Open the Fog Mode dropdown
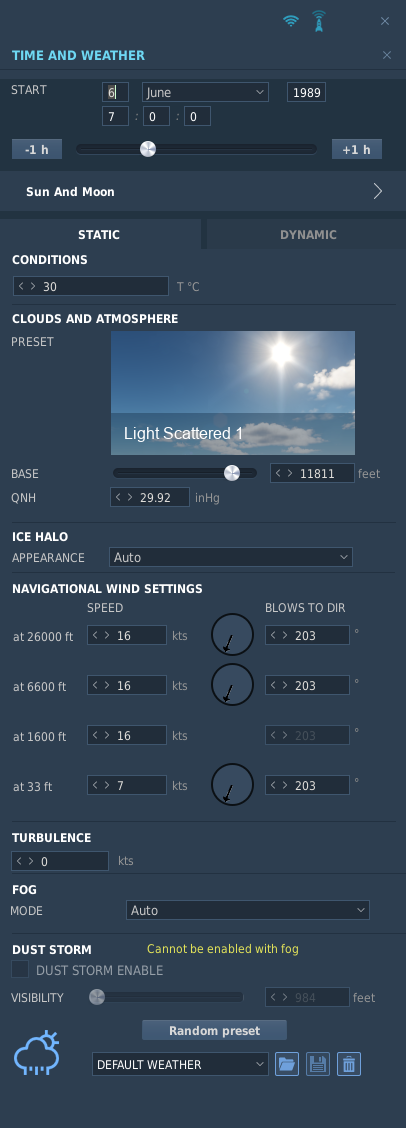 (x=248, y=910)
